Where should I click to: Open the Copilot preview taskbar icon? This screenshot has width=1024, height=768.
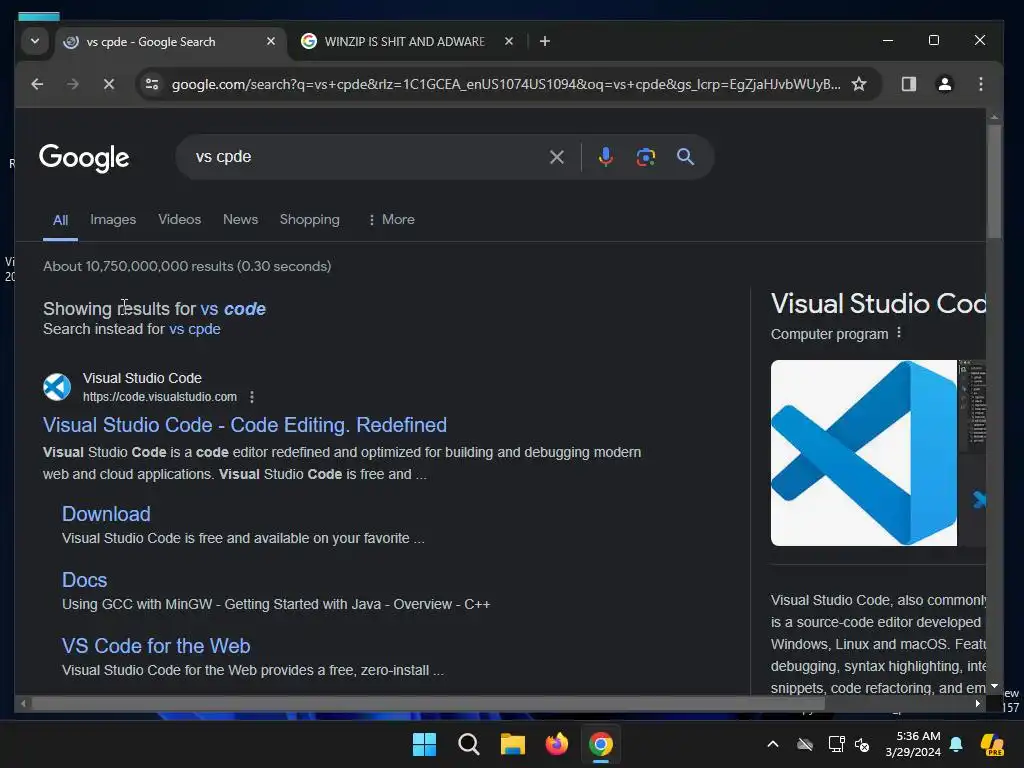992,744
